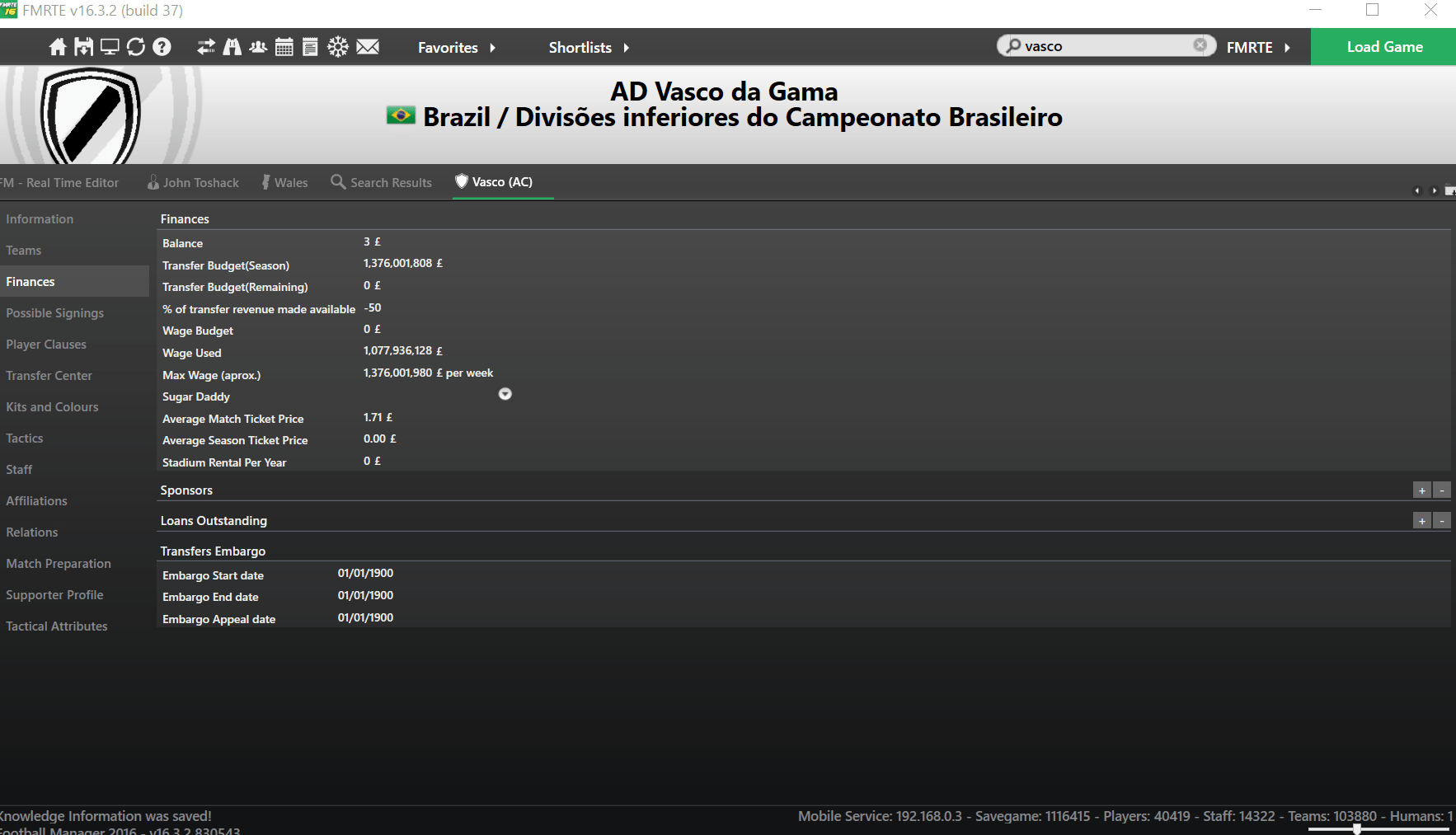
Task: Add an outstanding loan with plus button
Action: (x=1422, y=521)
